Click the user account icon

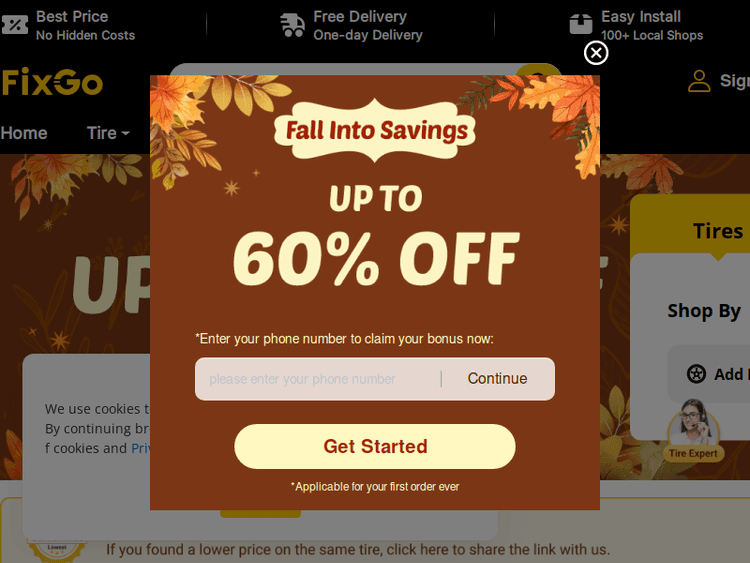coord(699,81)
